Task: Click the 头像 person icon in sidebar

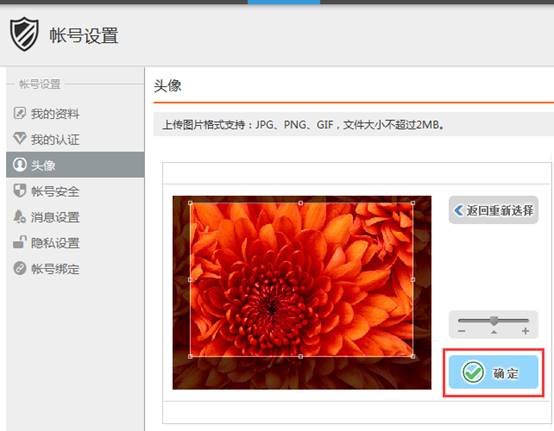Action: 20,164
